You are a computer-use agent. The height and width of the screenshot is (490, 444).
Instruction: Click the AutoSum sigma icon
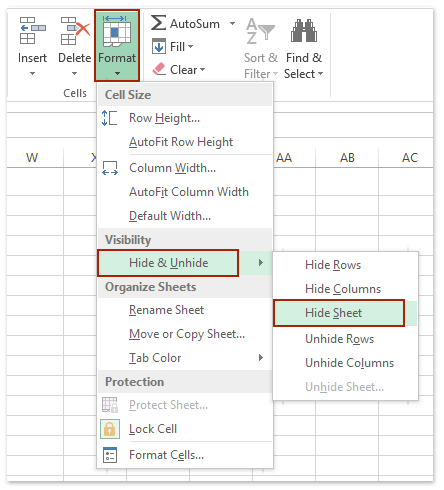point(158,23)
